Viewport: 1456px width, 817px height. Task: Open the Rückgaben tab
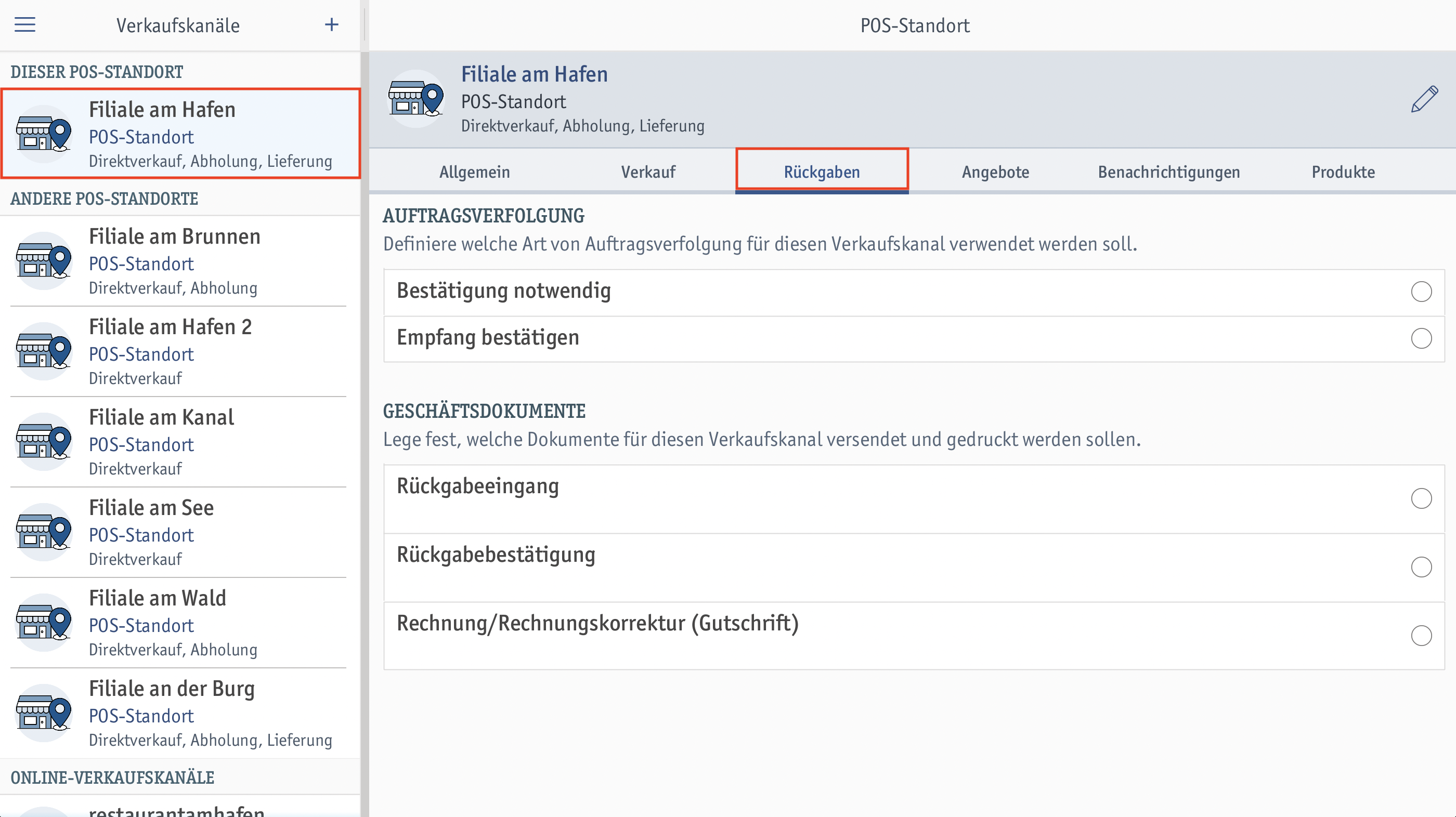822,172
